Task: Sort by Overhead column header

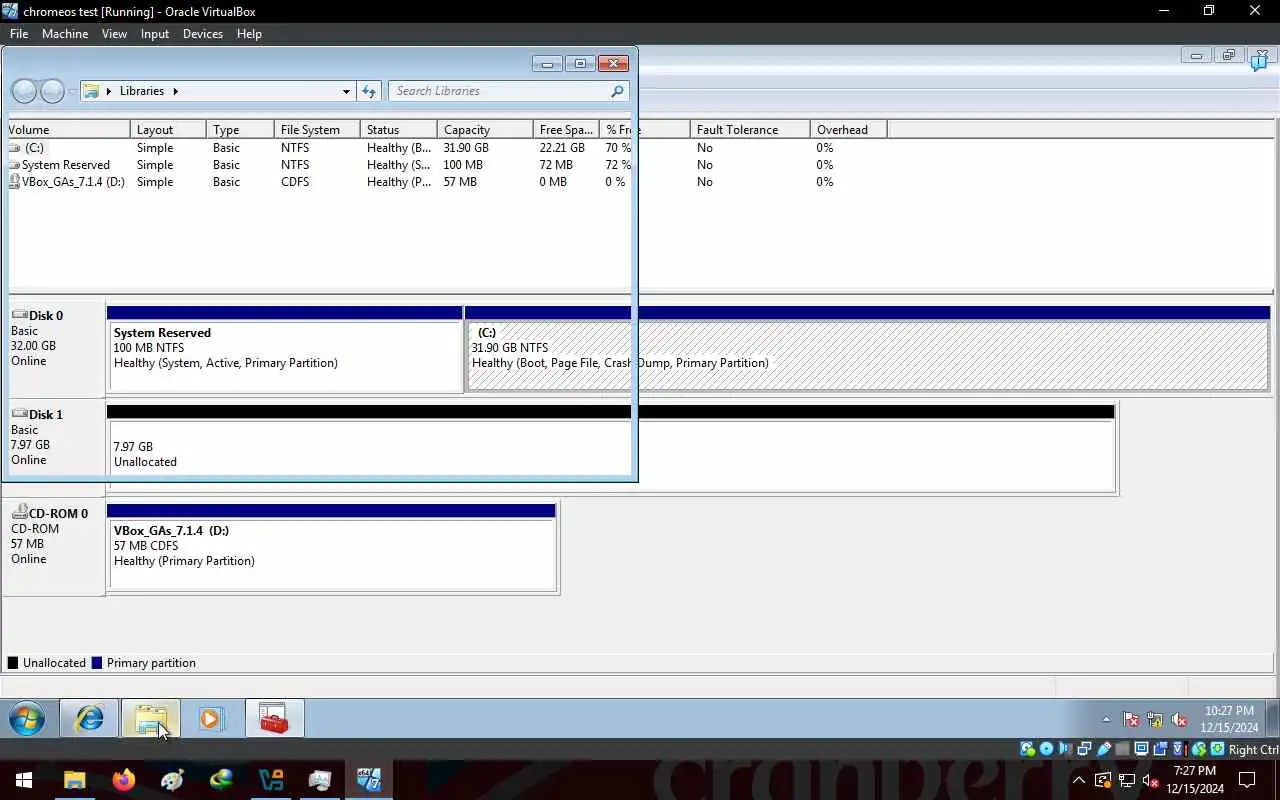Action: point(848,130)
